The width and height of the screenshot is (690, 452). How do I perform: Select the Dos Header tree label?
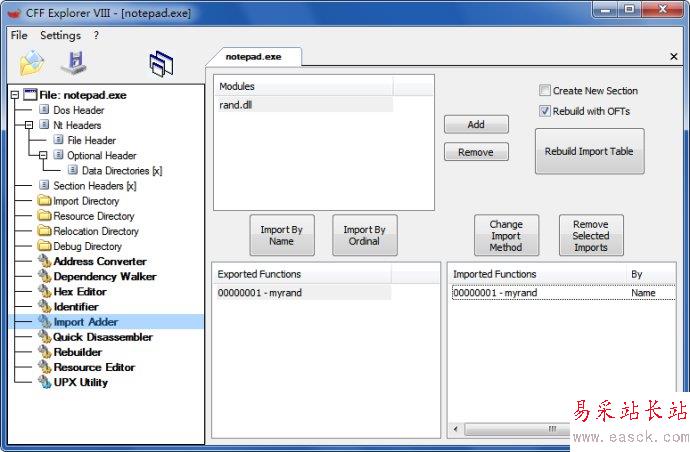pos(79,110)
